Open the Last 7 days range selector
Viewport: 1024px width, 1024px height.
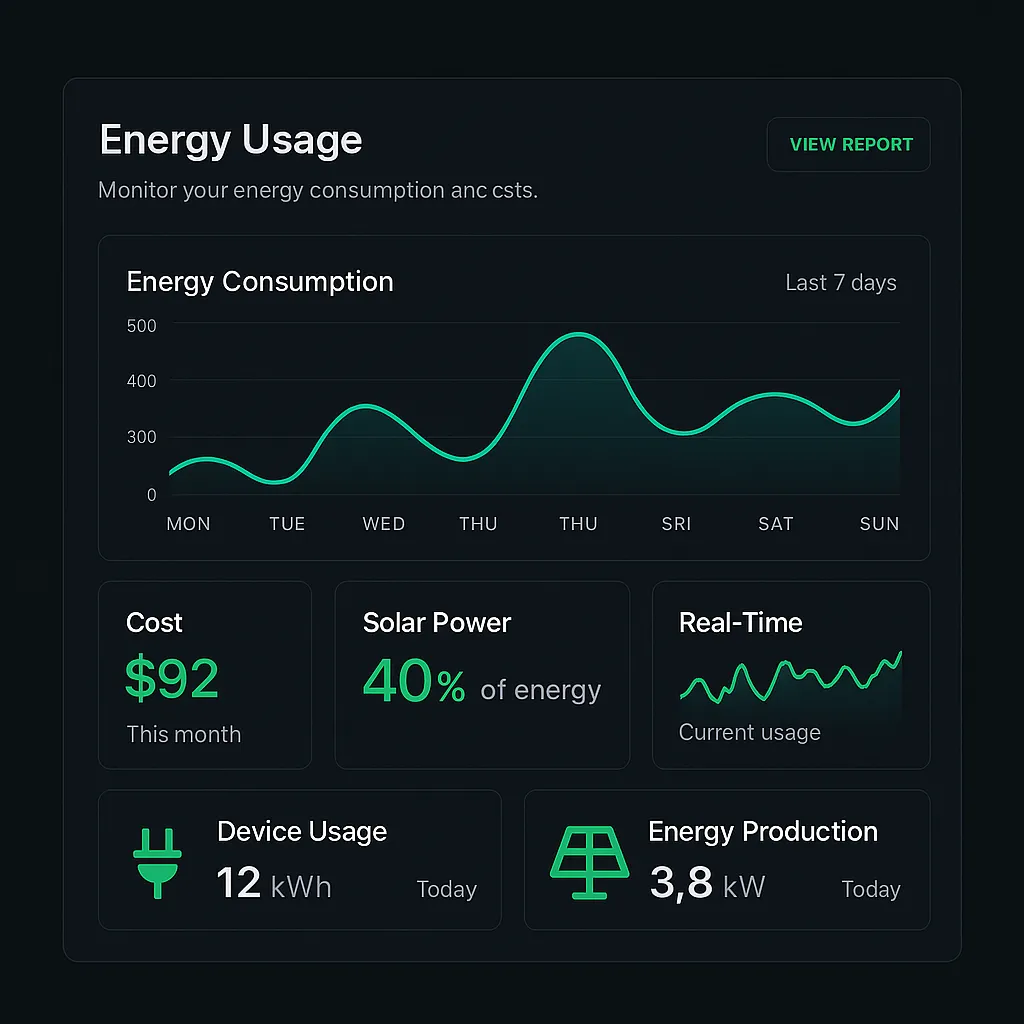click(841, 283)
